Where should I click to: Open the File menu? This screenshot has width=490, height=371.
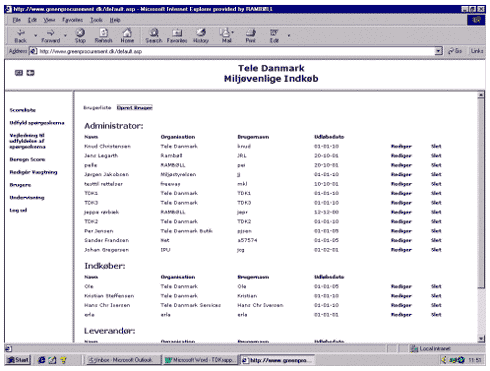[x=16, y=20]
